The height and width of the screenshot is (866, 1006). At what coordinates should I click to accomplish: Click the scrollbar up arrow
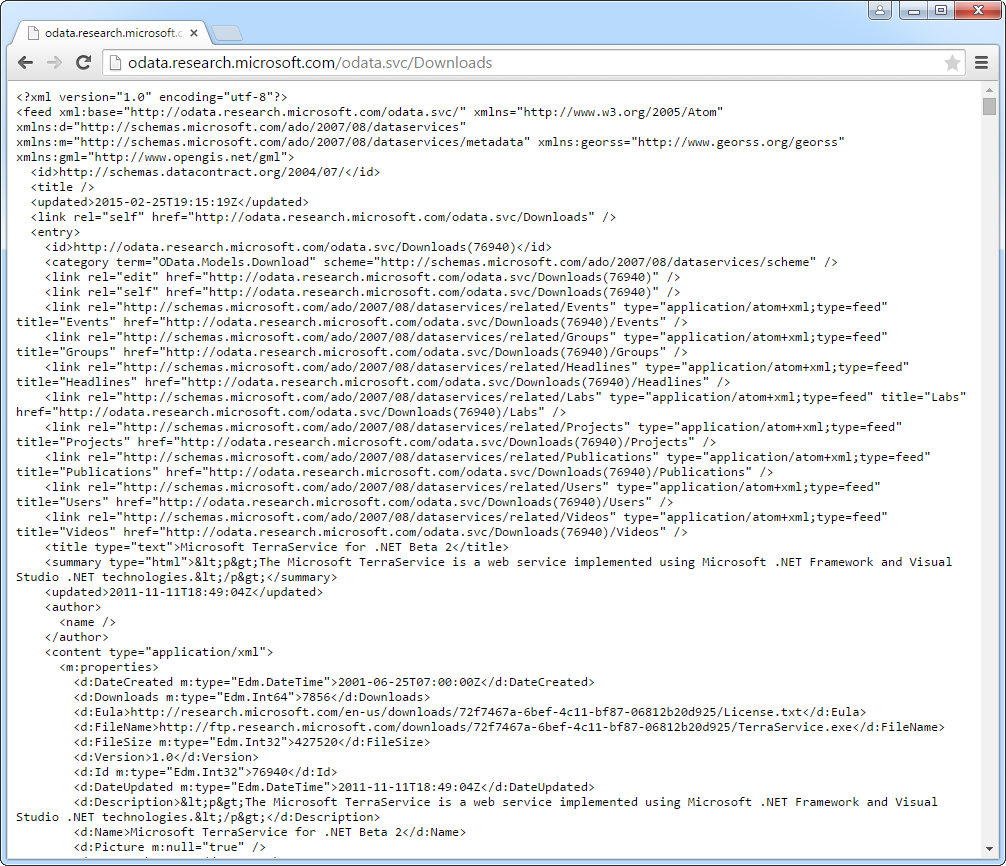pyautogui.click(x=989, y=89)
